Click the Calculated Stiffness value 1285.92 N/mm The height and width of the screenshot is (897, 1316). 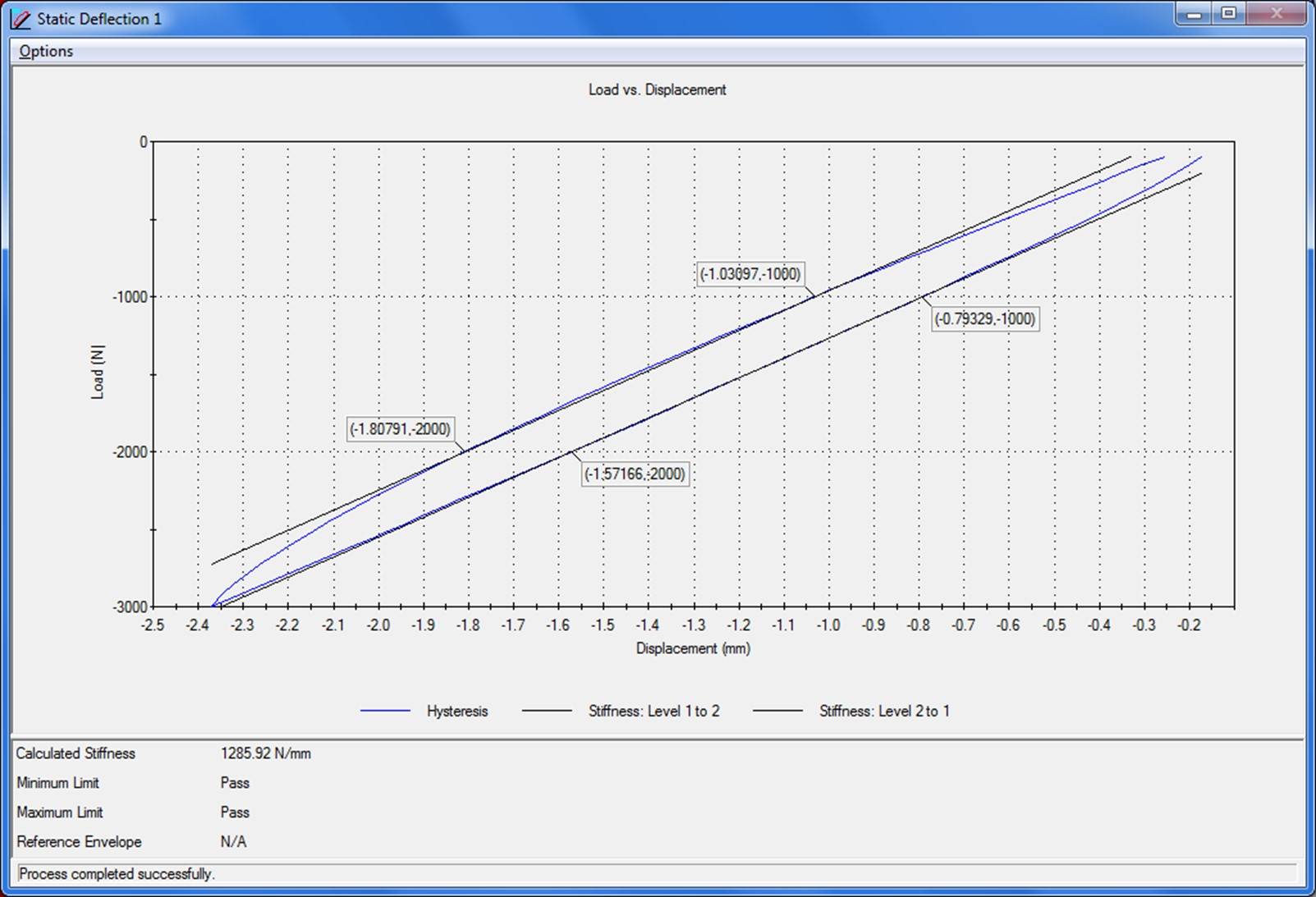tap(266, 753)
